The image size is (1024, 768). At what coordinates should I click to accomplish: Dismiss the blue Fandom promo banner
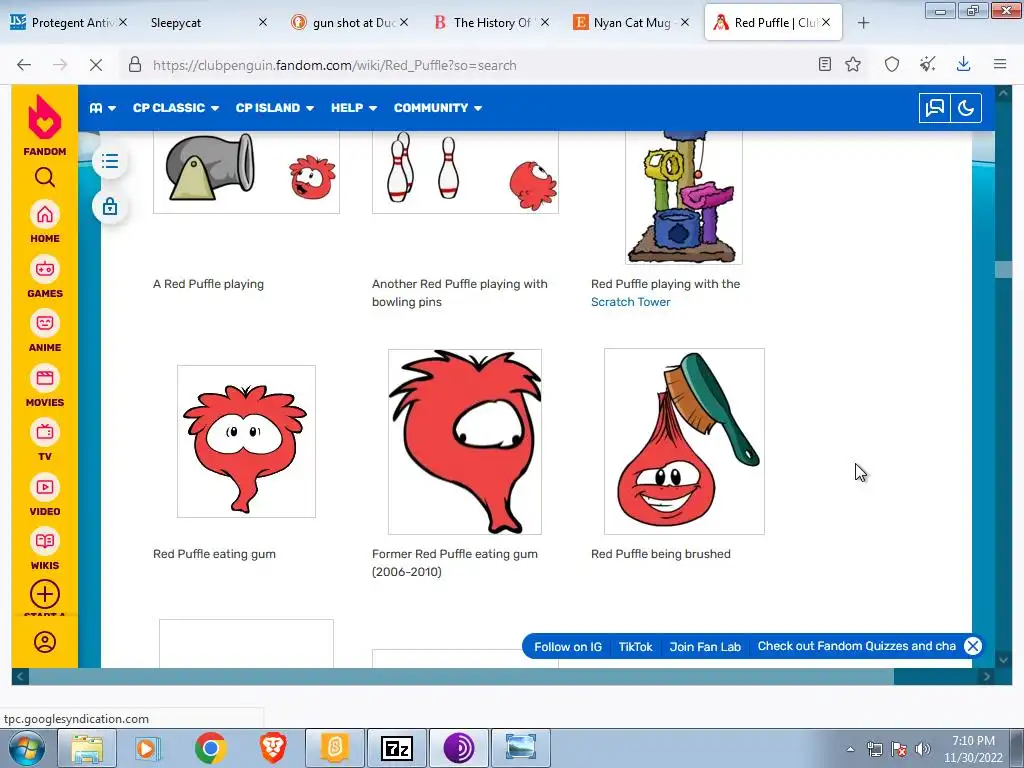(x=972, y=646)
